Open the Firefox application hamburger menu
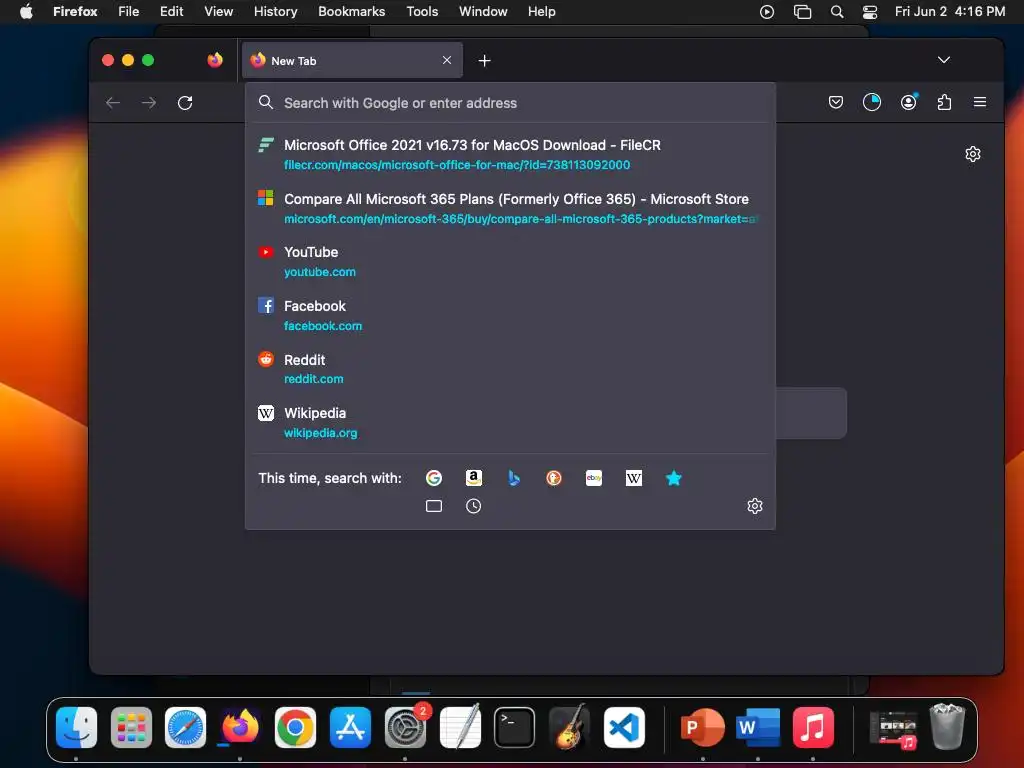 point(980,102)
